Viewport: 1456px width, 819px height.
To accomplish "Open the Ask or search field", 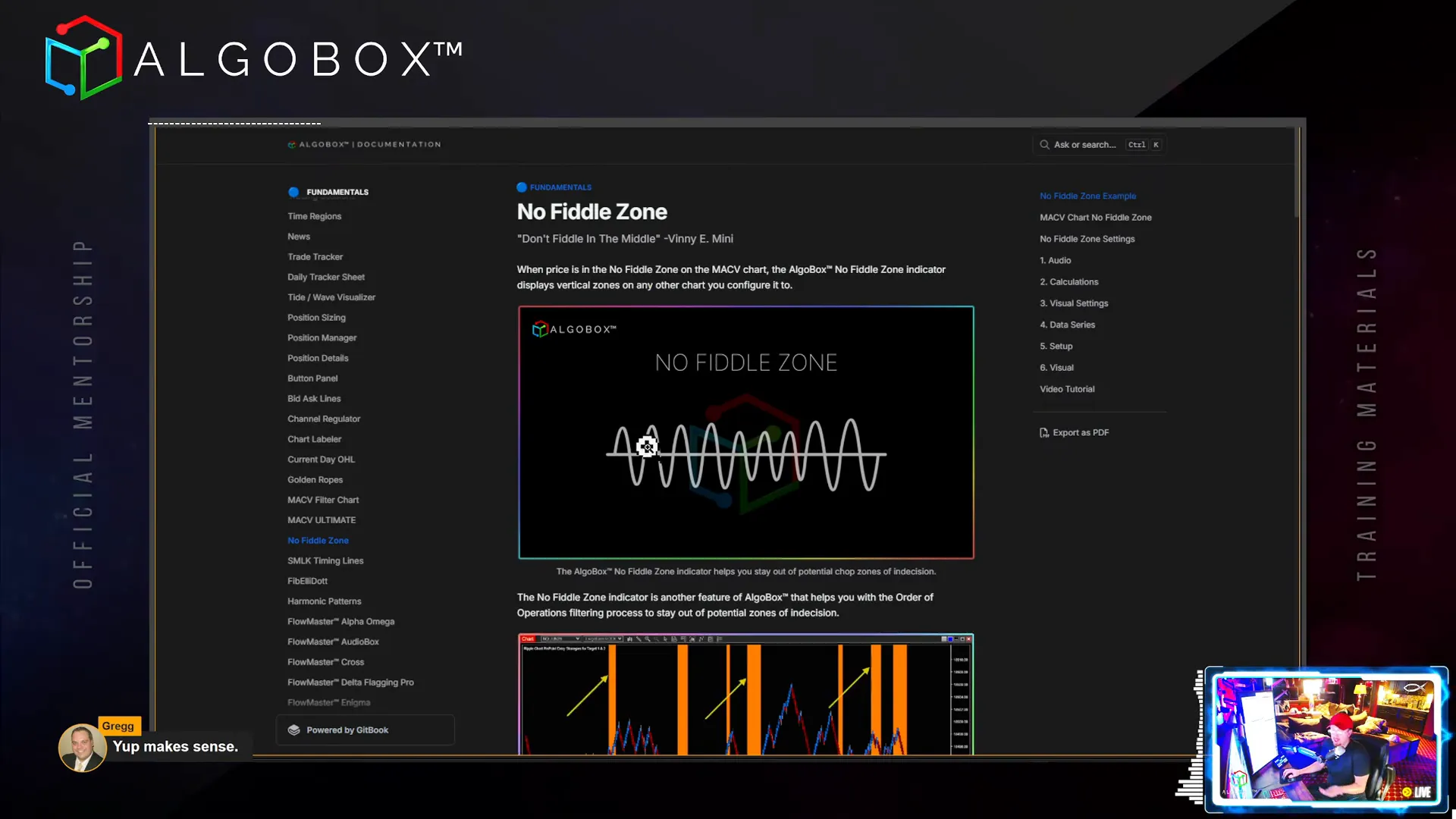I will click(x=1099, y=145).
